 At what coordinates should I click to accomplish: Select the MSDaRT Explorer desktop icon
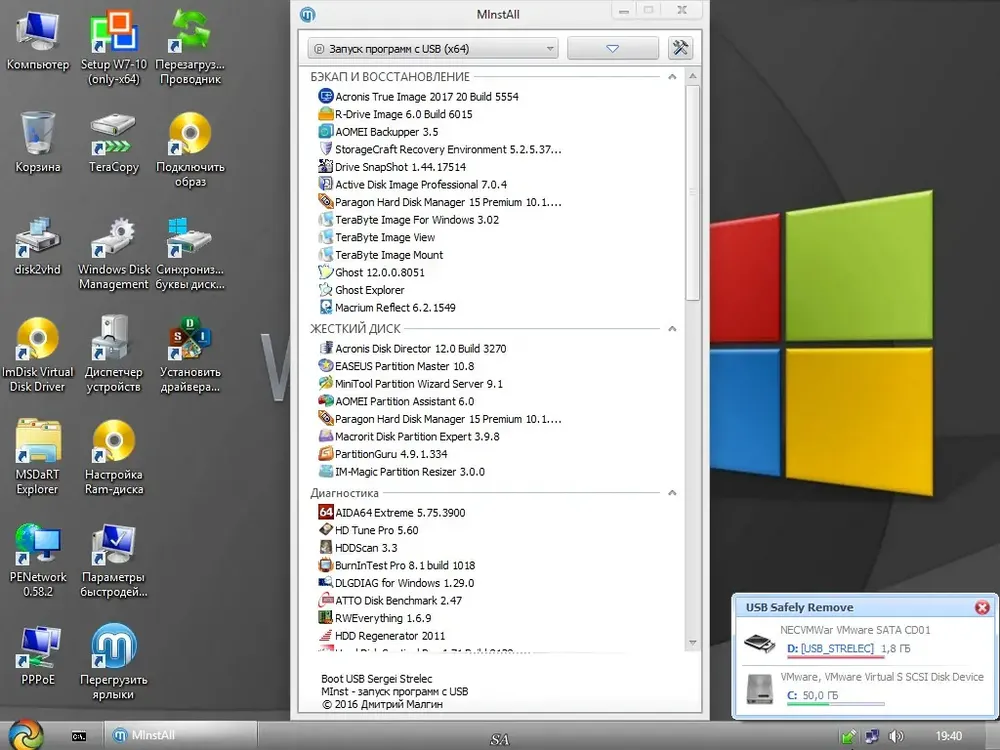coord(38,457)
